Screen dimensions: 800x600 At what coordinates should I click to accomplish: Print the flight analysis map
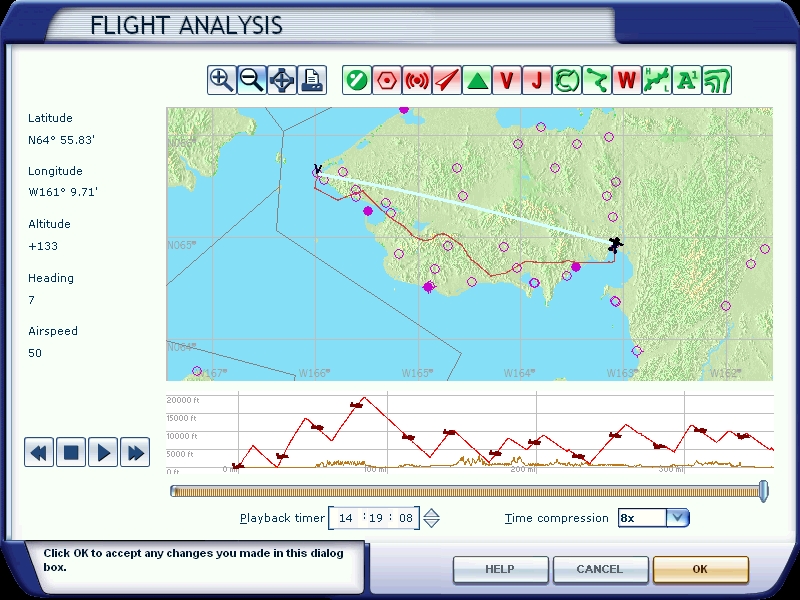coord(312,80)
